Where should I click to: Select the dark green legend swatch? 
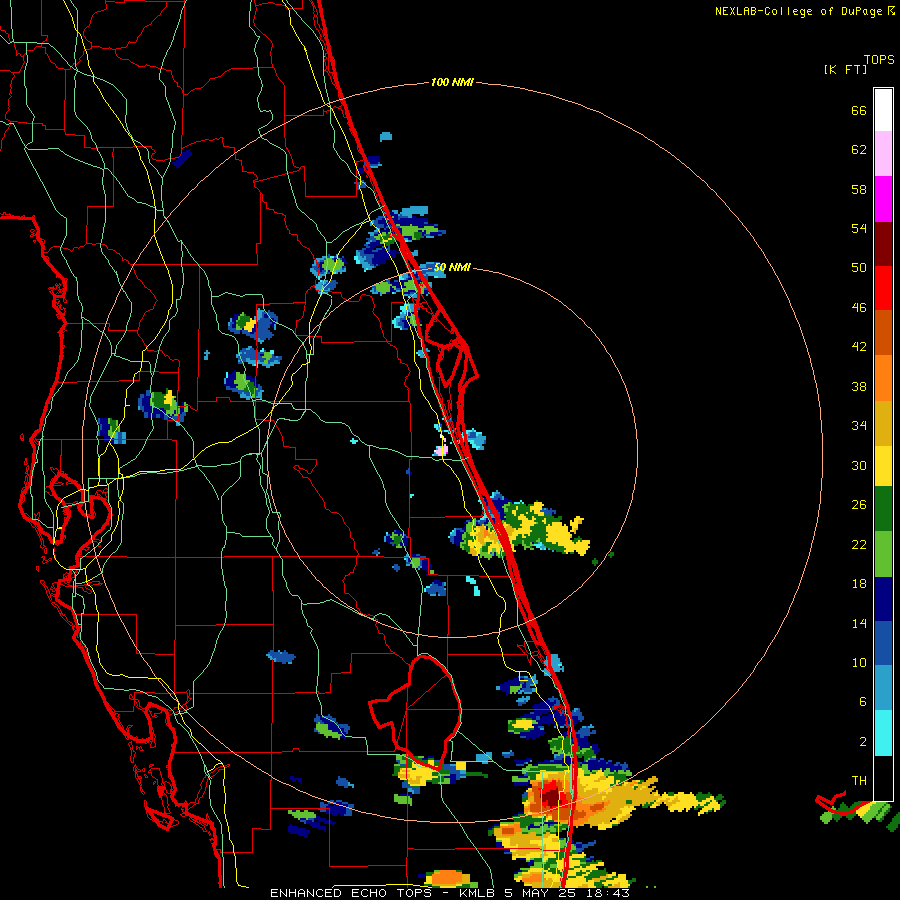tap(883, 509)
